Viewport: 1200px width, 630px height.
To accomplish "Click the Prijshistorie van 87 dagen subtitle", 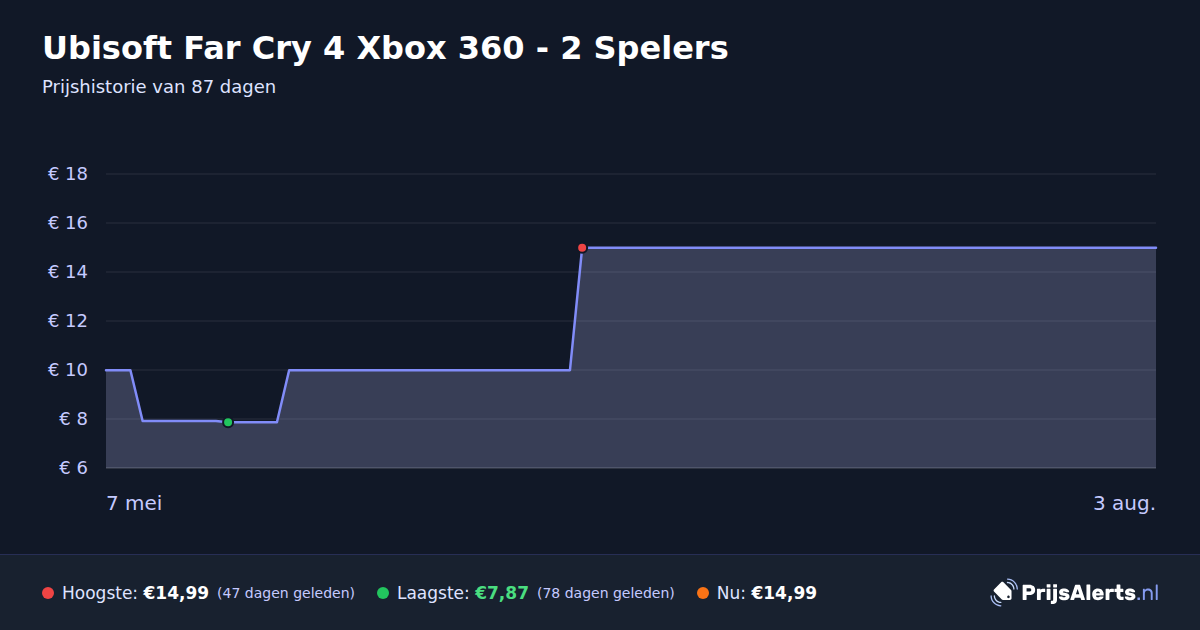I will (159, 87).
